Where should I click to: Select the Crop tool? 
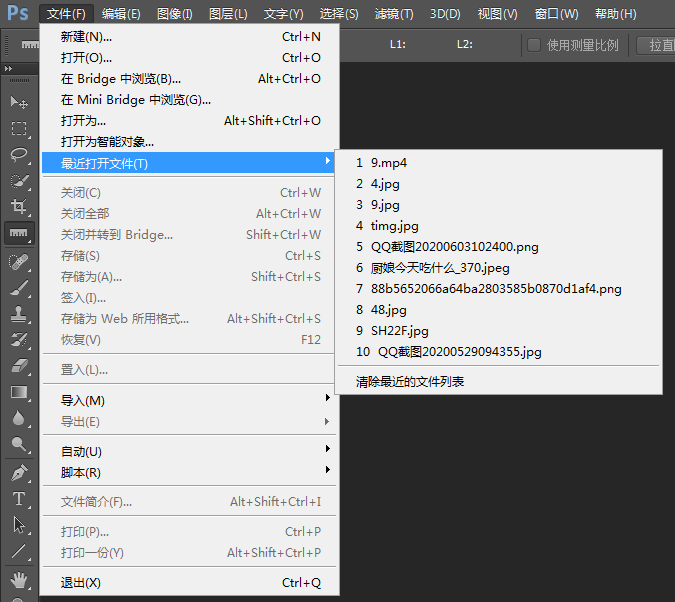tap(19, 207)
